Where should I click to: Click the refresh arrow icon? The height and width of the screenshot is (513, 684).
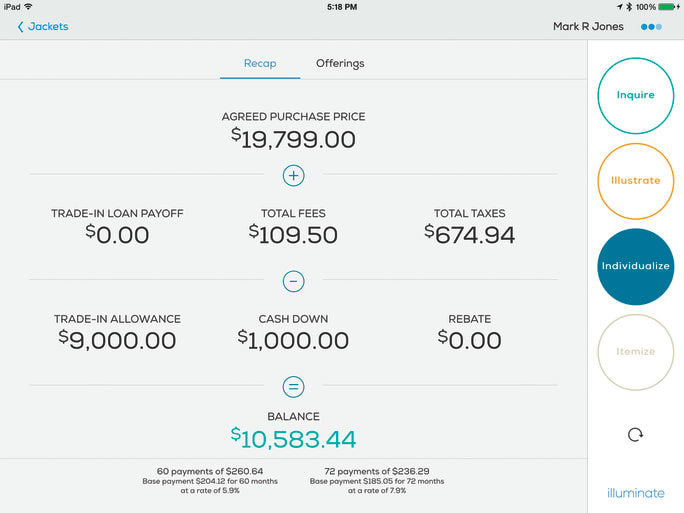635,434
